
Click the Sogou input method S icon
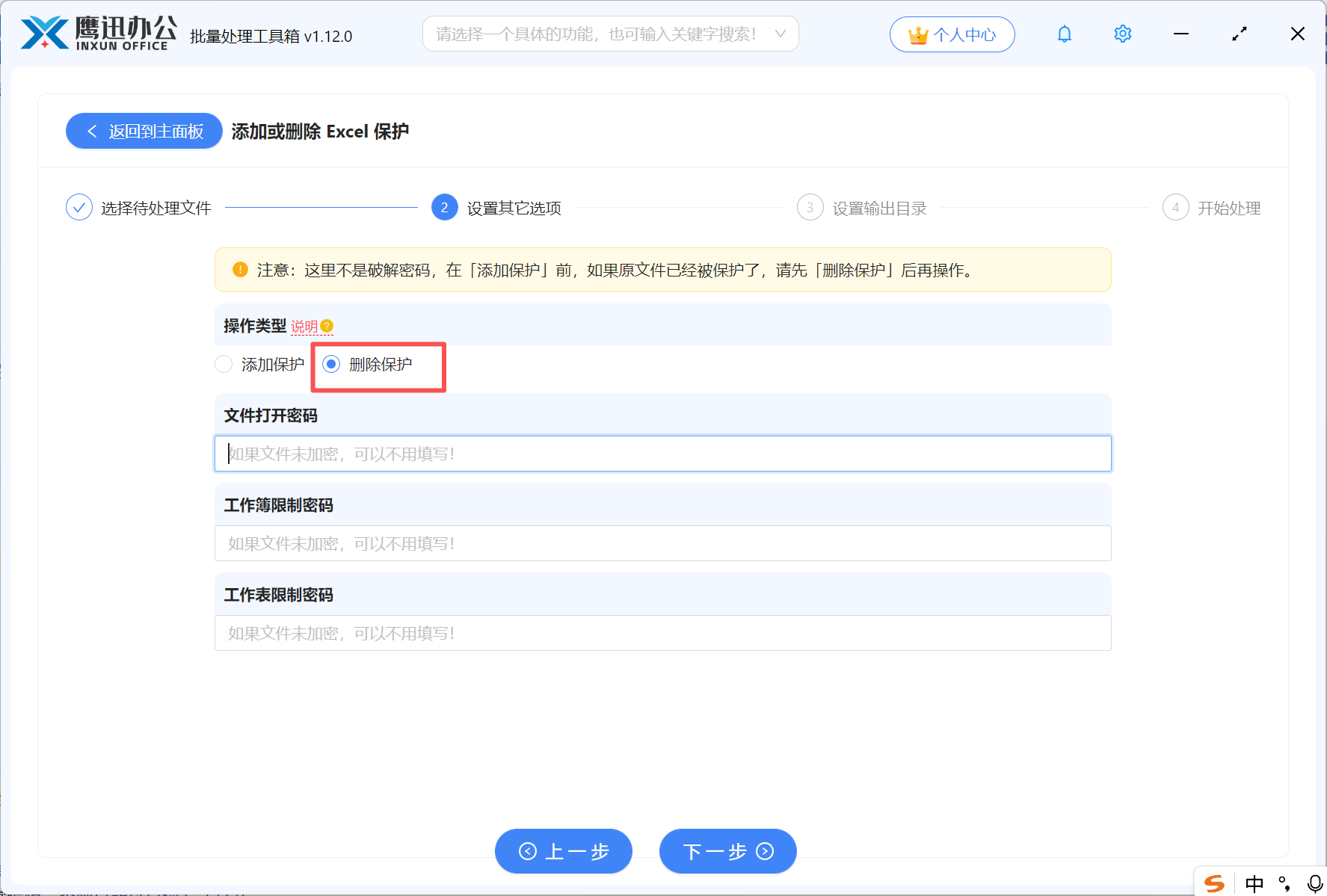(x=1215, y=883)
